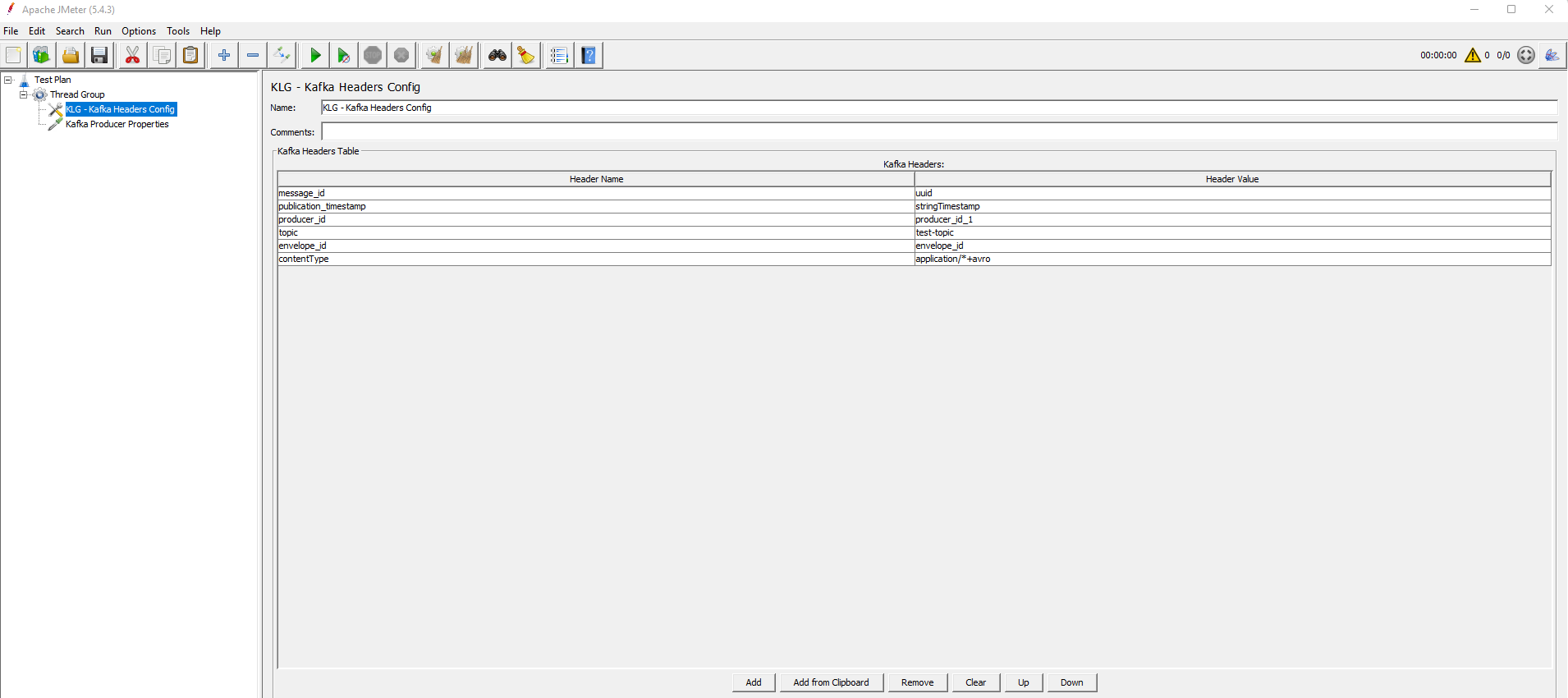Select Kafka Producer Properties tree node
Viewport: 1568px width, 698px height.
tap(117, 124)
